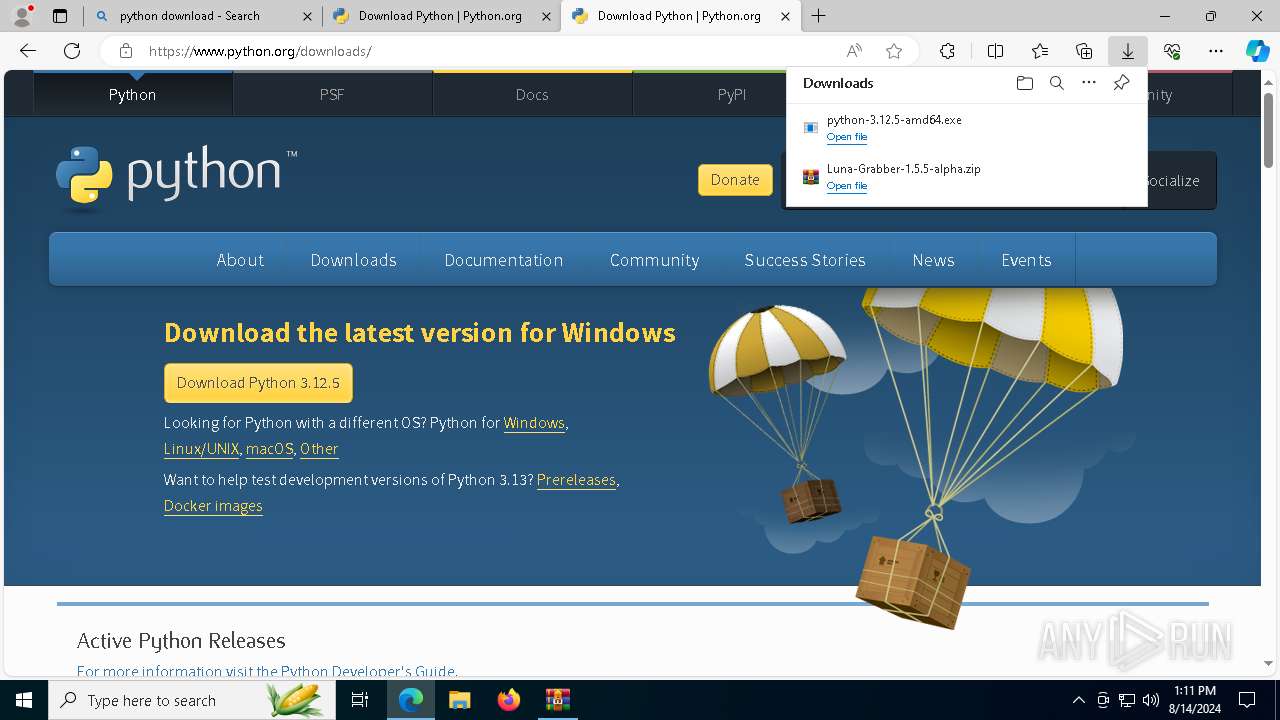Select the Docs top navigation tab

coord(532,94)
